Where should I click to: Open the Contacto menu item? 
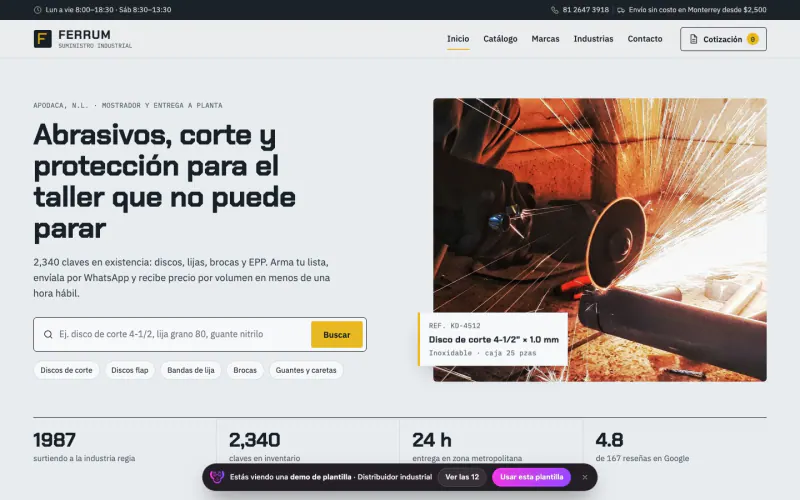point(645,39)
